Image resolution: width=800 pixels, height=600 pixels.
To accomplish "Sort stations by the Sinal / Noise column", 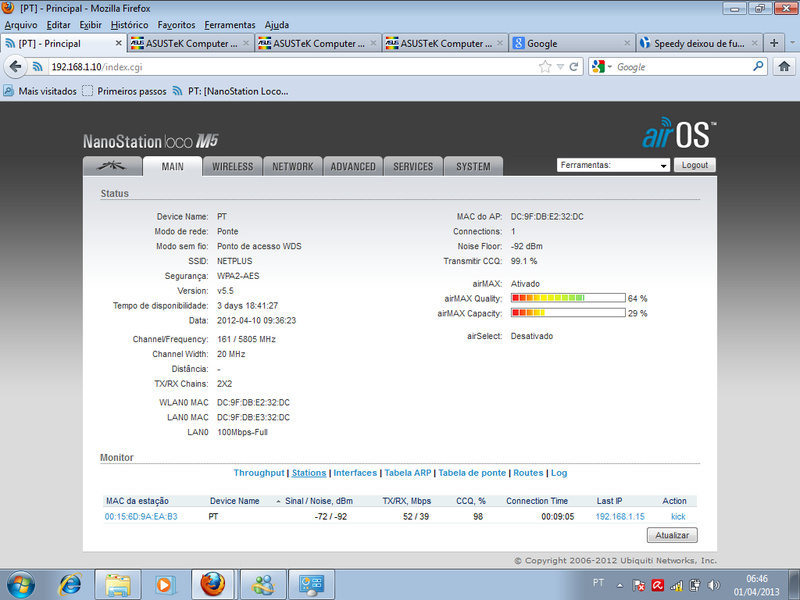I will 319,501.
